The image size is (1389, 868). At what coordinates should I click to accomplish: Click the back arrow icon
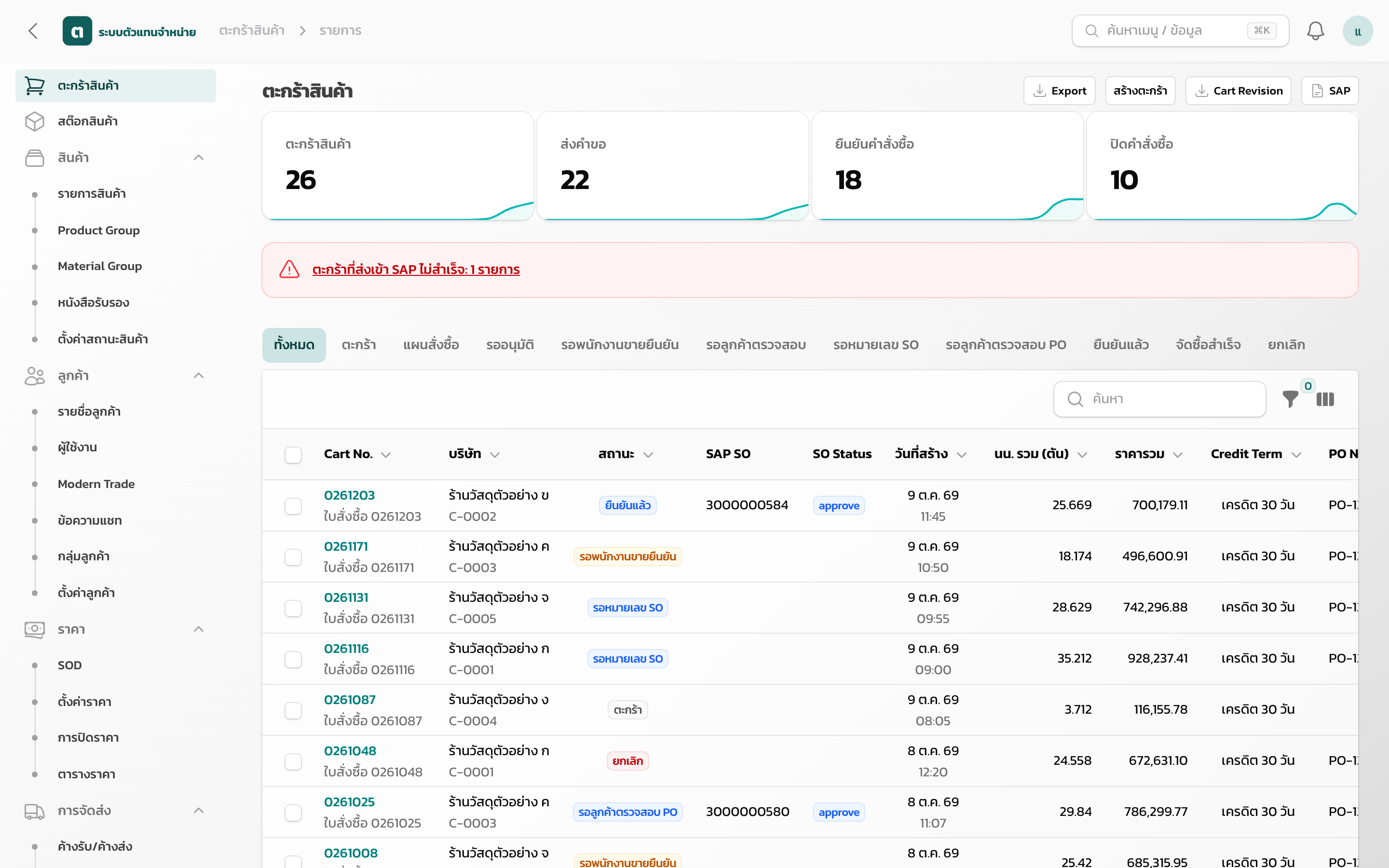[33, 31]
